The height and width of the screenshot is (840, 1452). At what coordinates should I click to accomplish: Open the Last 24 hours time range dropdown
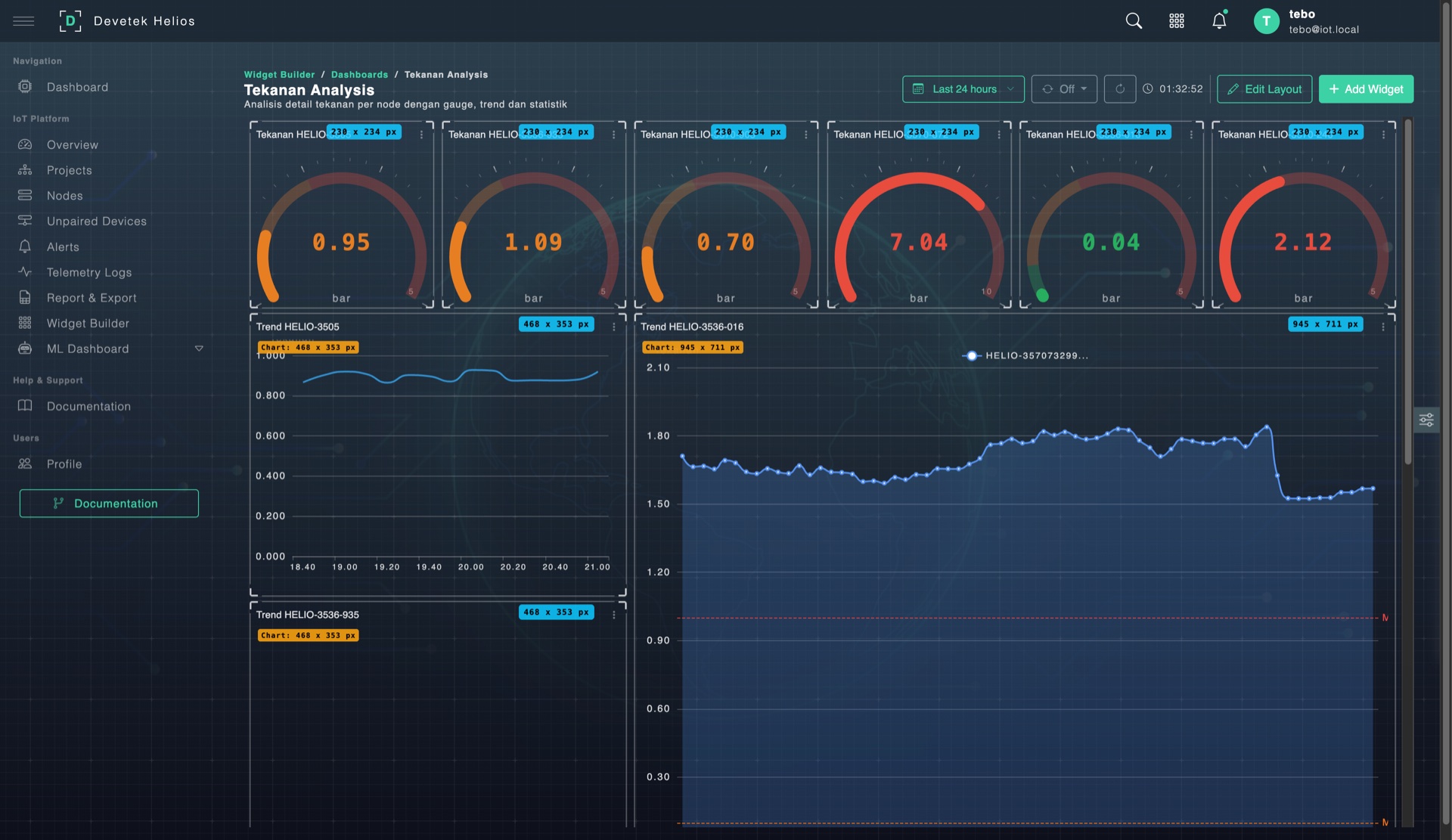point(963,88)
